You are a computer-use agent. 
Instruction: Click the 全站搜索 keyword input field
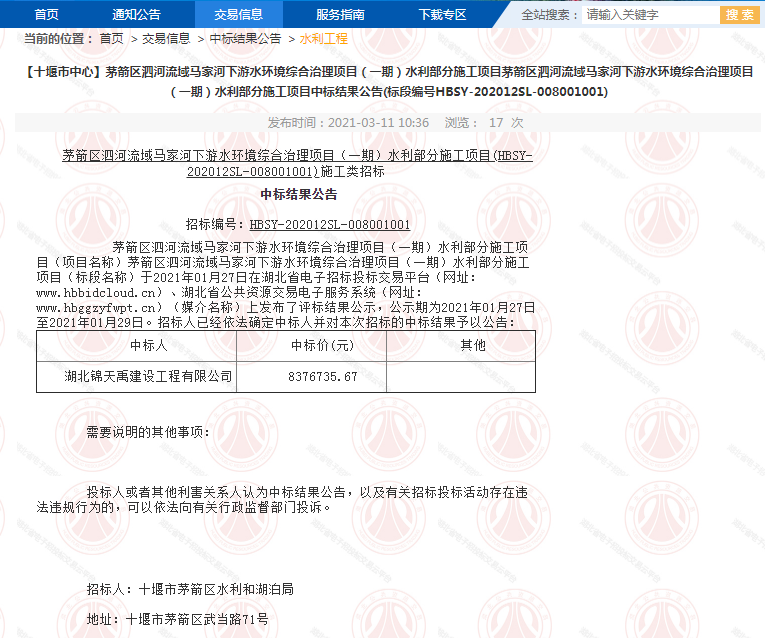(650, 15)
